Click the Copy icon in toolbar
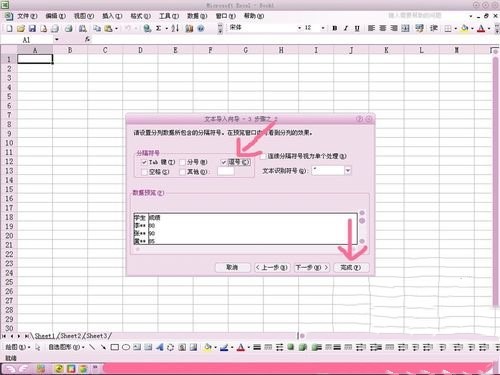This screenshot has width=500, height=375. 97,29
